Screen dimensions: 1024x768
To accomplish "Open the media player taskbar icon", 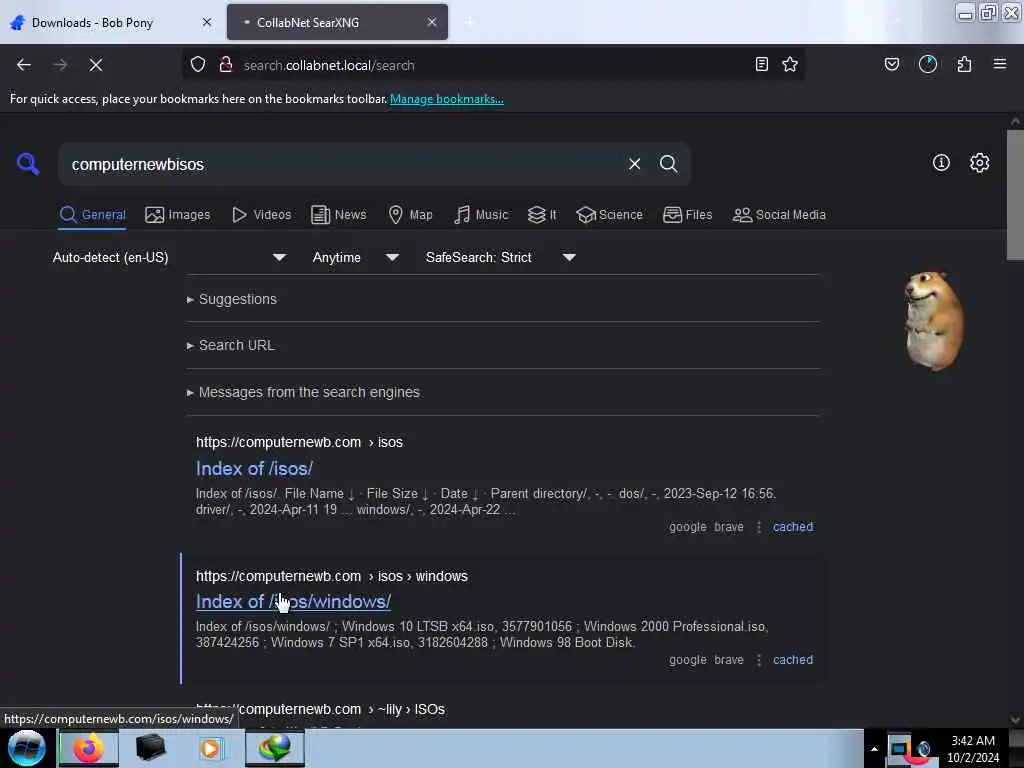I will point(211,748).
